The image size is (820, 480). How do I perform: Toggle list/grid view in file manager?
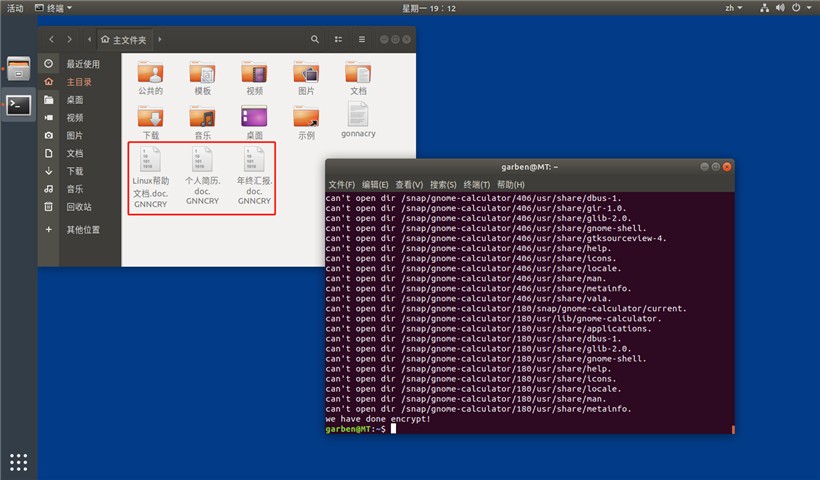(338, 39)
